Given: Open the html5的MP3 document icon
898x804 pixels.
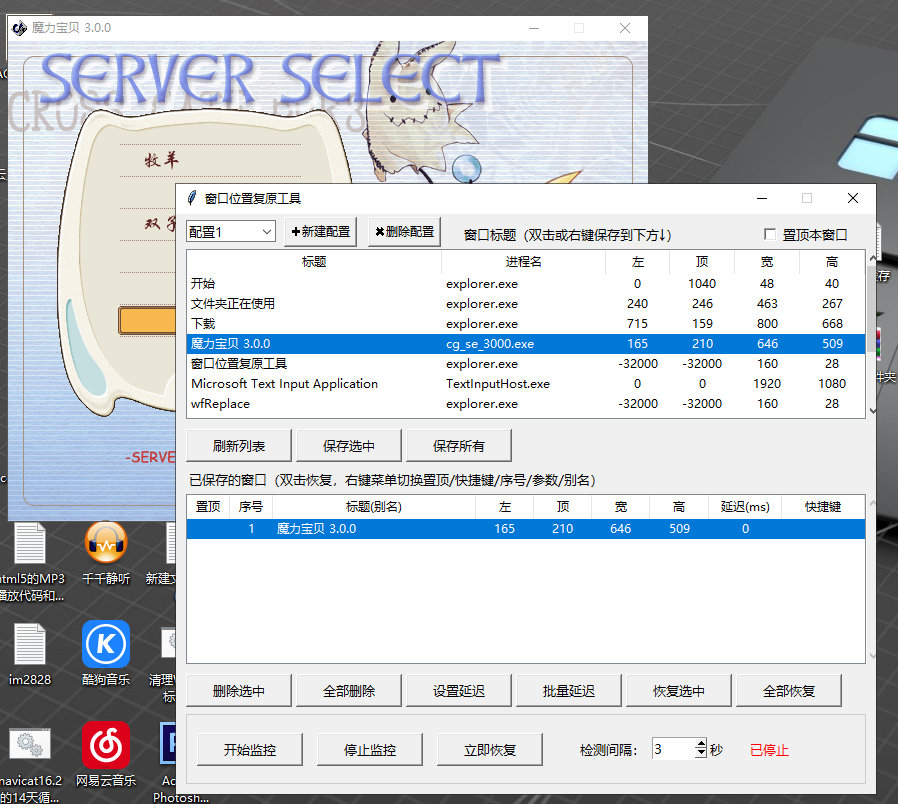Looking at the screenshot, I should pos(30,543).
